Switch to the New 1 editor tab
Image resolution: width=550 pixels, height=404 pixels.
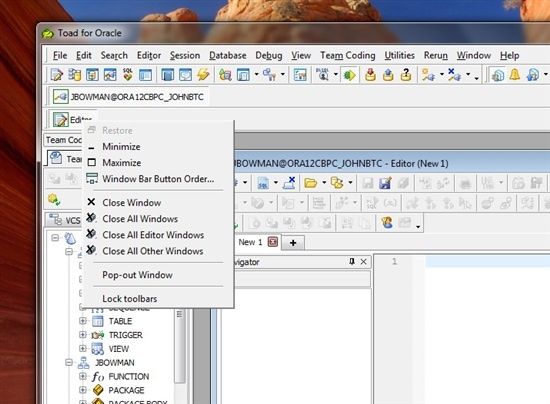click(x=250, y=242)
